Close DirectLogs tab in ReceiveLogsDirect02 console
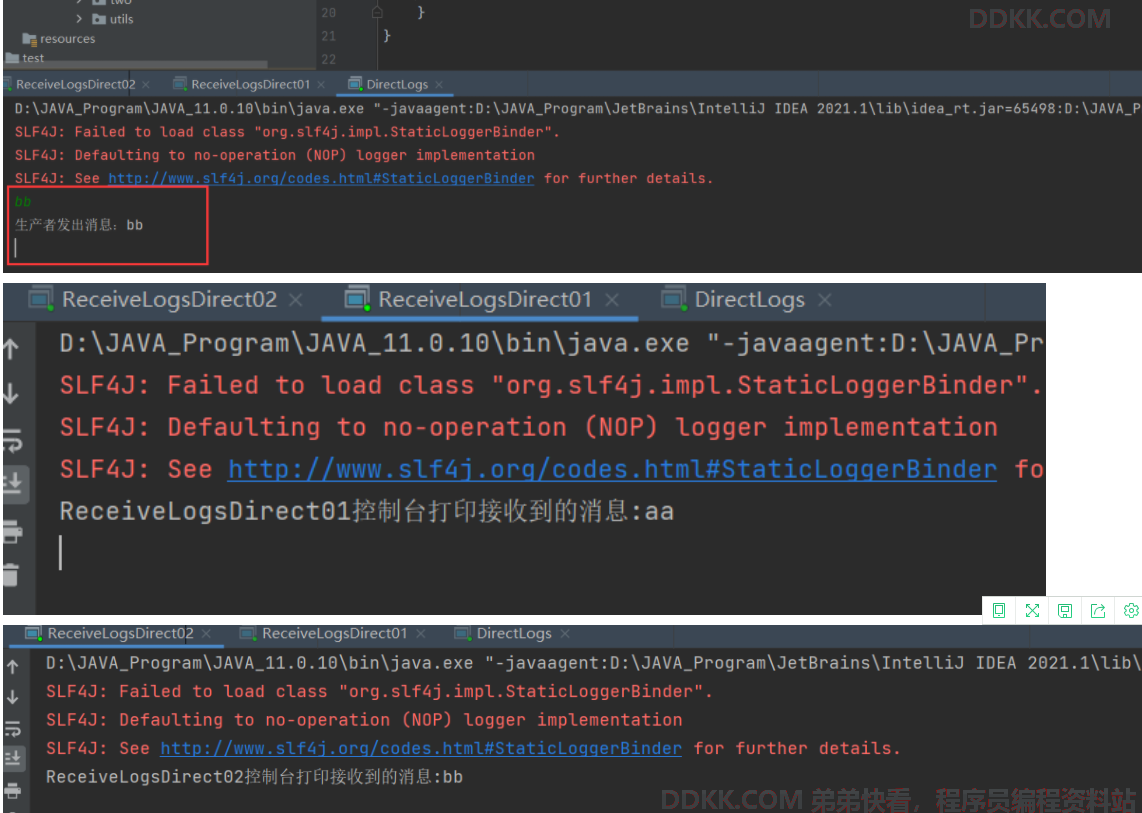1142x813 pixels. pyautogui.click(x=564, y=634)
